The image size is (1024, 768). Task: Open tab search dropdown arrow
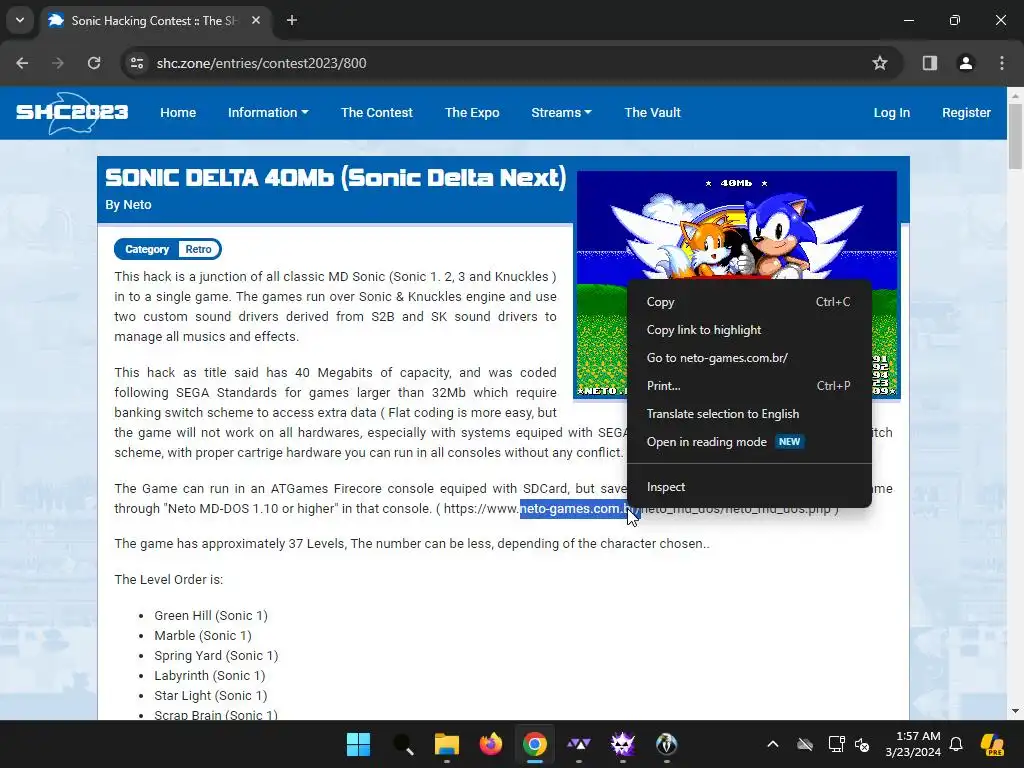pyautogui.click(x=20, y=20)
